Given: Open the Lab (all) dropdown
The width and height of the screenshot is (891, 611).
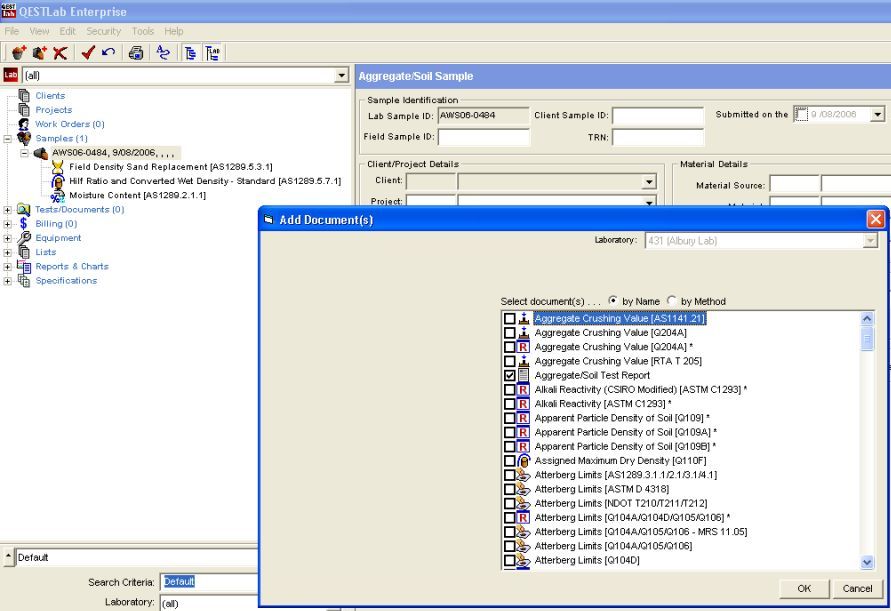Looking at the screenshot, I should (342, 75).
